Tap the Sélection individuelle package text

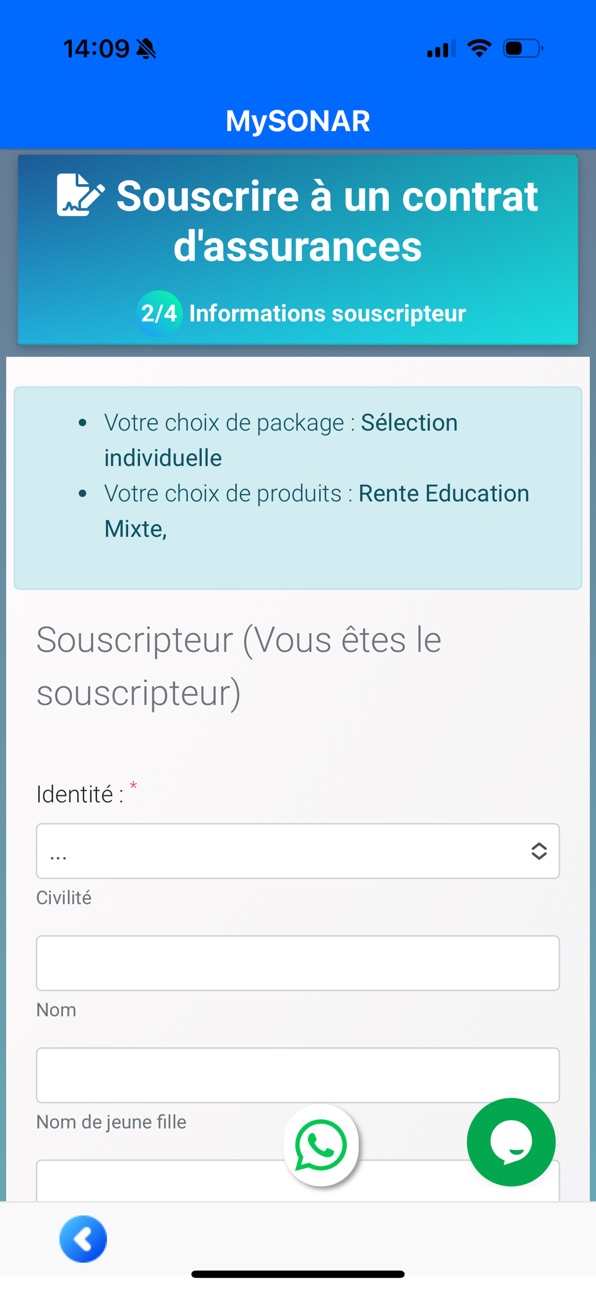point(281,440)
